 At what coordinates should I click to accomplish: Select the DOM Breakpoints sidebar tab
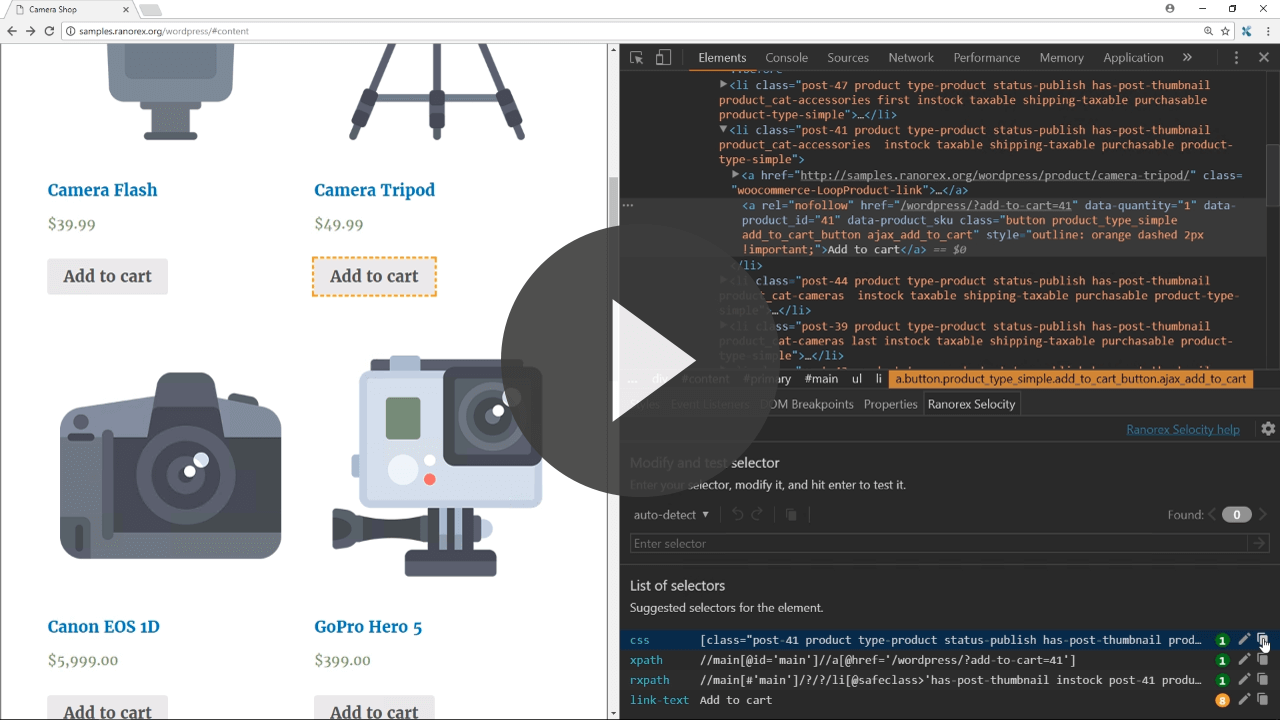point(806,404)
